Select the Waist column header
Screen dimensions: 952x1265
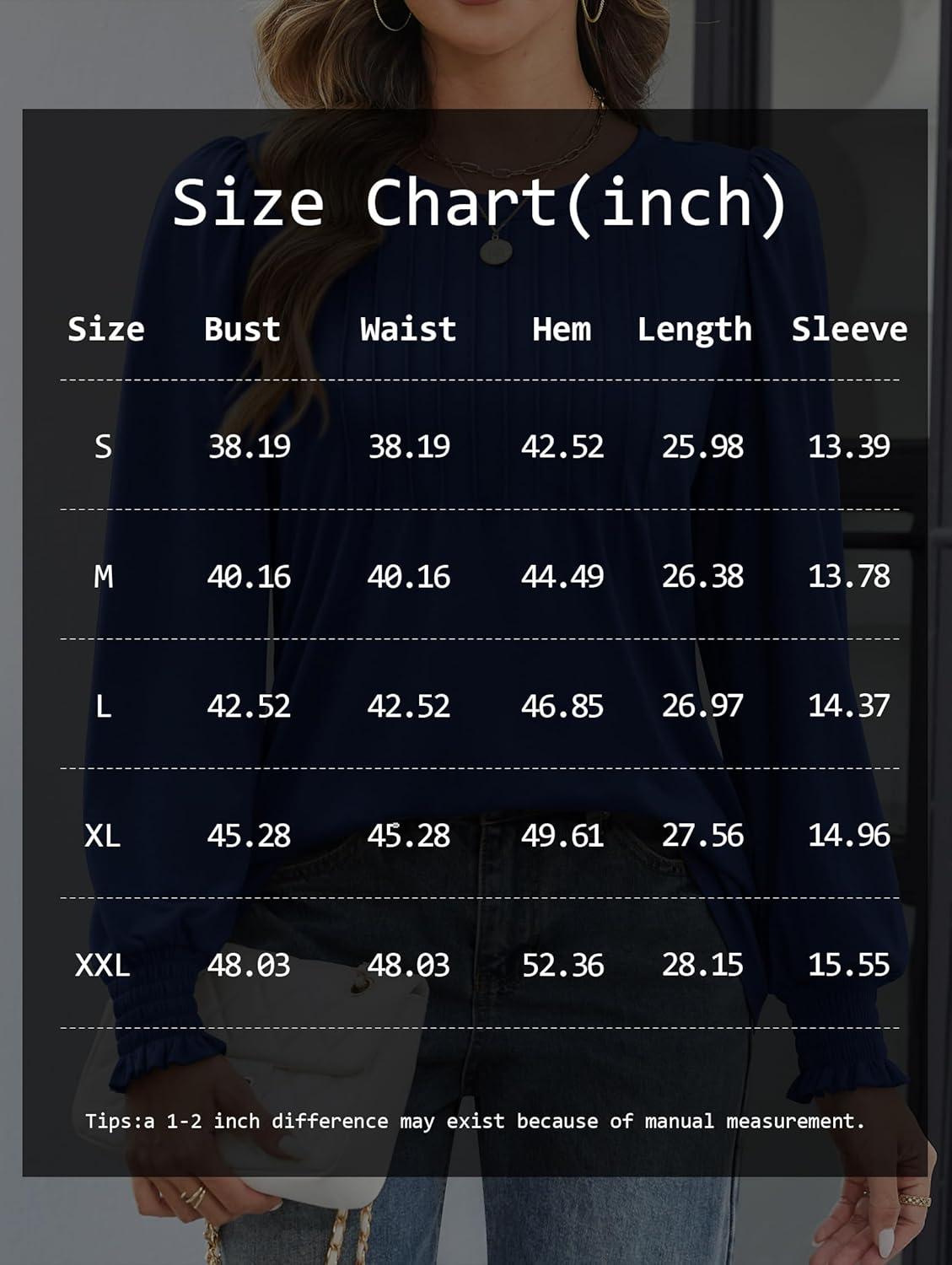click(x=408, y=329)
